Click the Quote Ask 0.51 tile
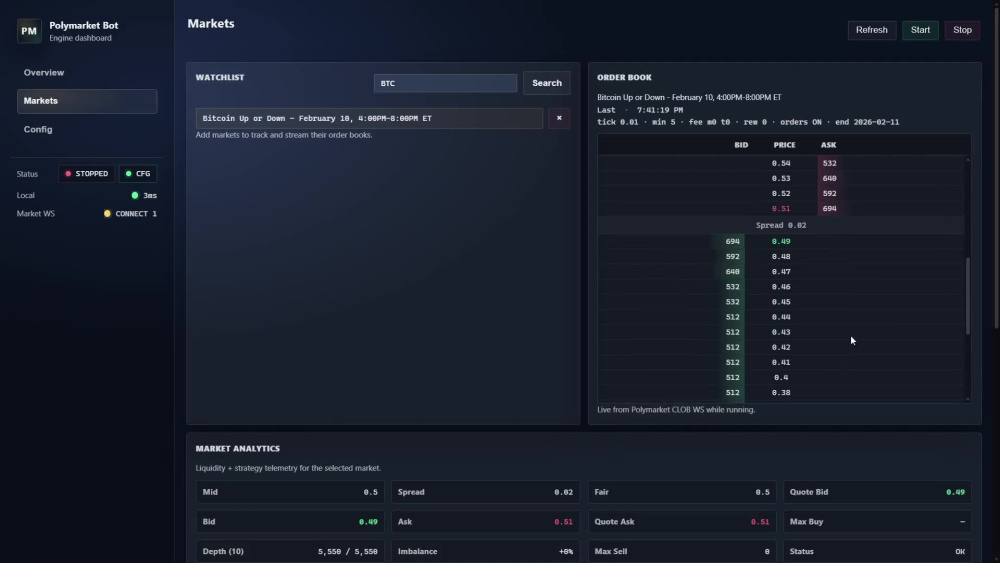 pos(681,522)
